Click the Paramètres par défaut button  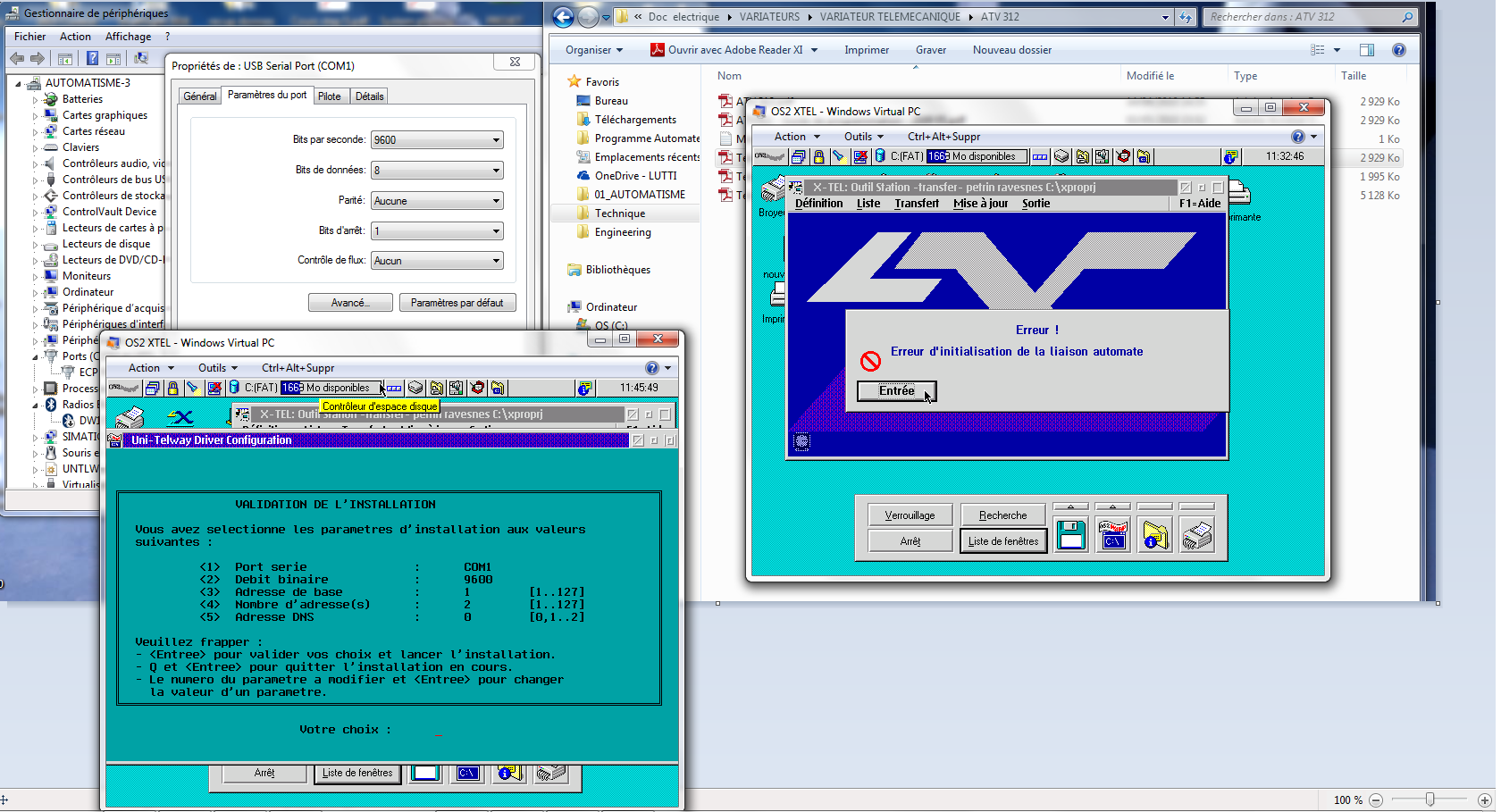click(x=457, y=303)
